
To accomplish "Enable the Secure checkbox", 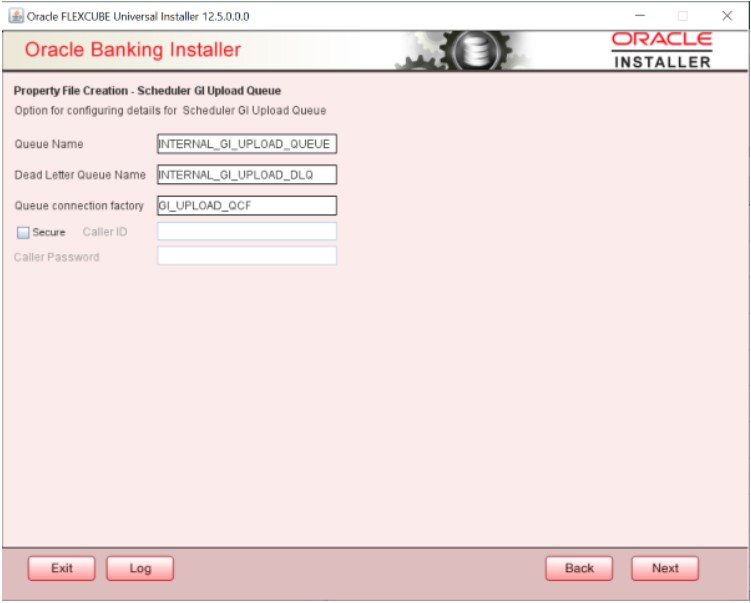I will pos(23,233).
